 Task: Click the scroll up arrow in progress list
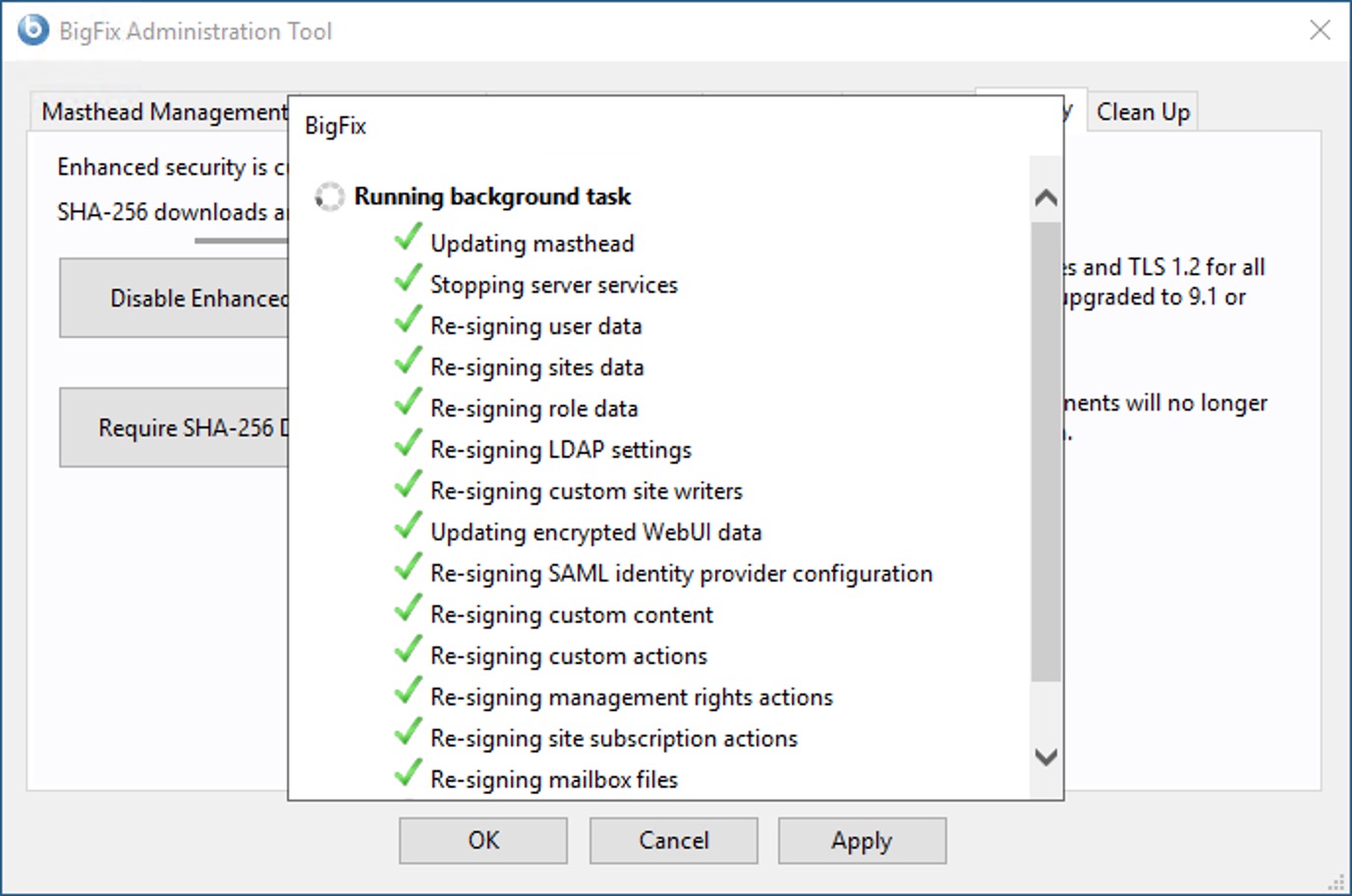pyautogui.click(x=1046, y=197)
